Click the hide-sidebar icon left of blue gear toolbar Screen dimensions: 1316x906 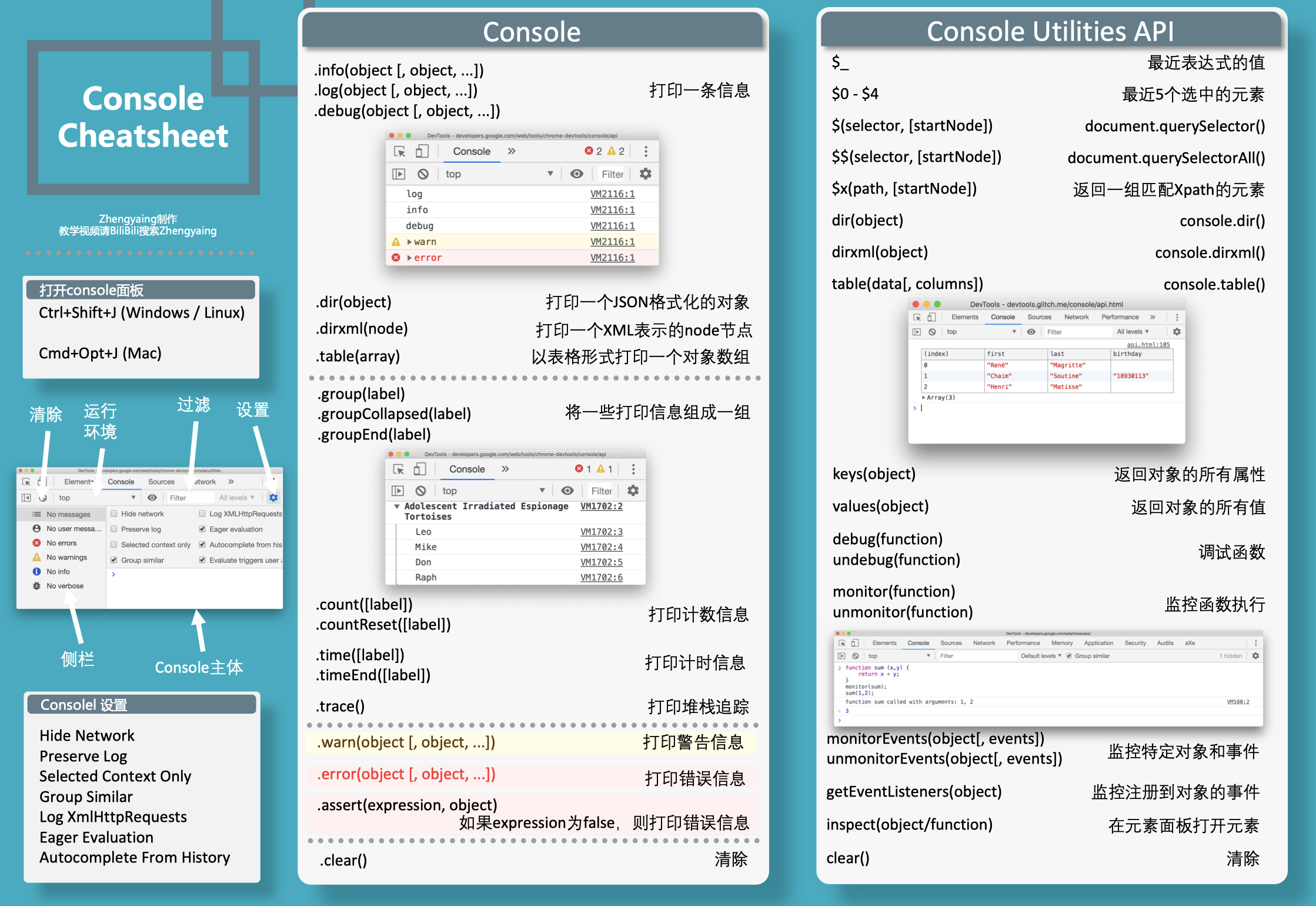(26, 498)
